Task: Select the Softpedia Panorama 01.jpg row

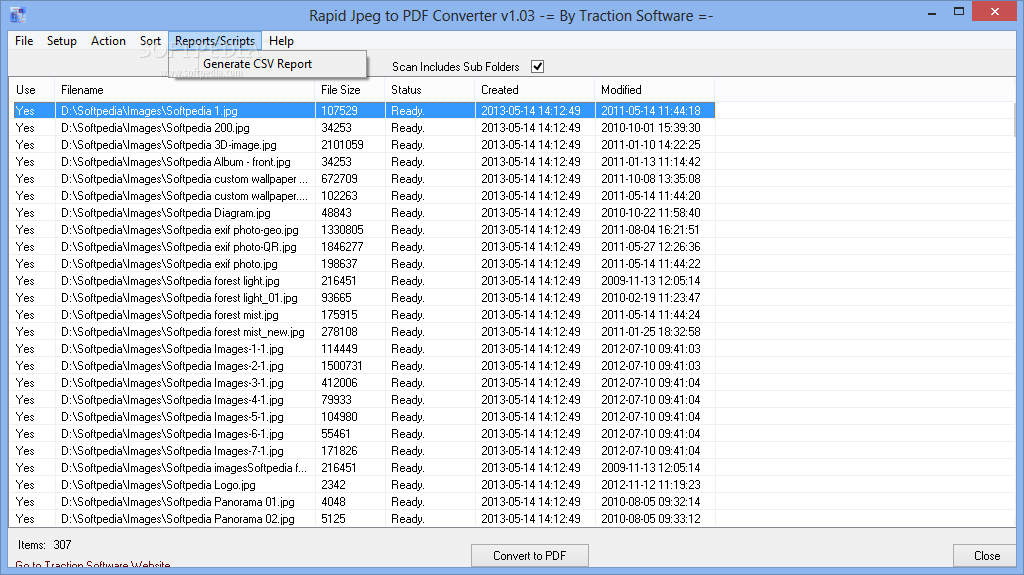Action: (364, 502)
